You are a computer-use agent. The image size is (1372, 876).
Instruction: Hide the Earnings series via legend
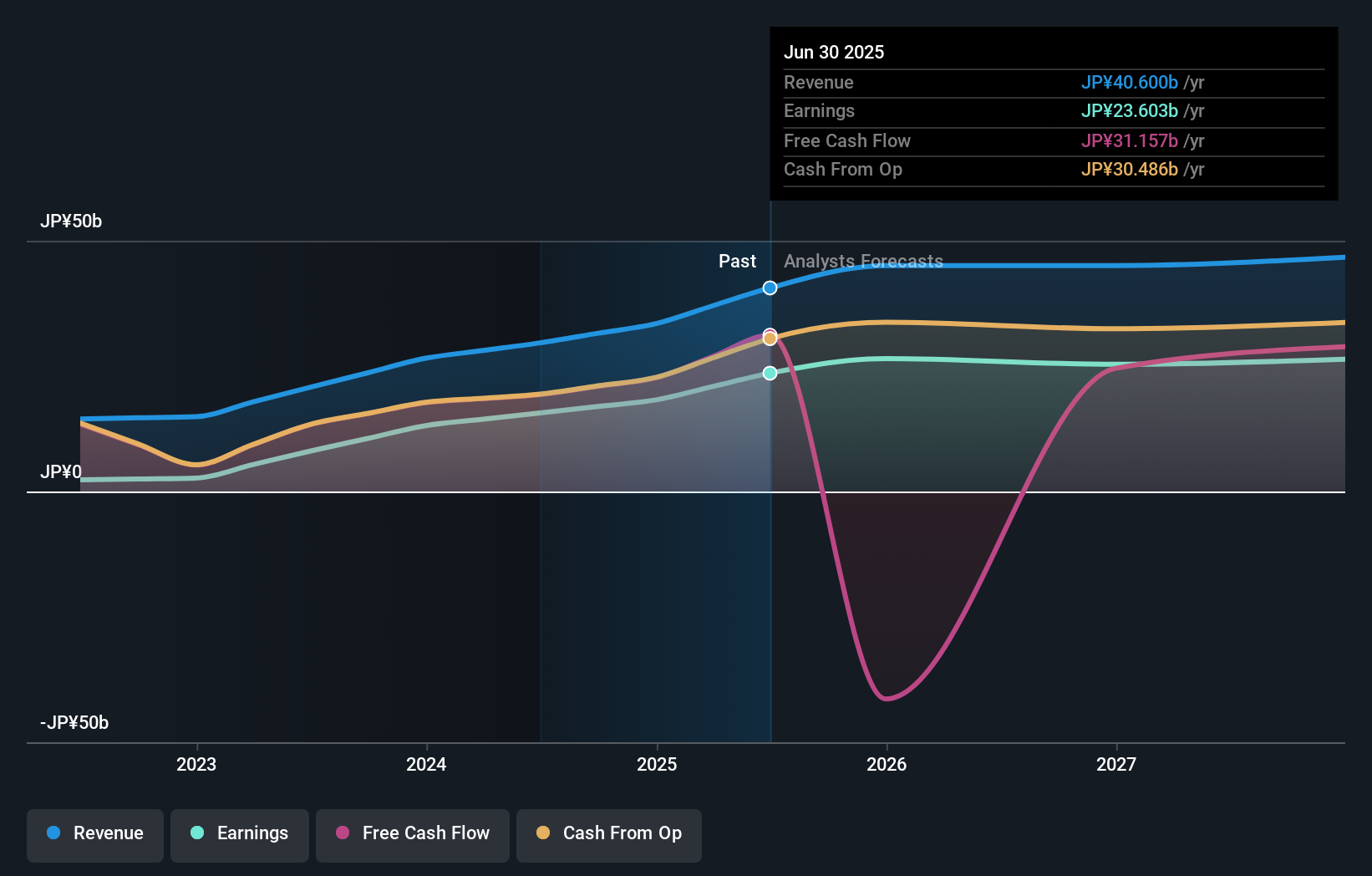240,834
